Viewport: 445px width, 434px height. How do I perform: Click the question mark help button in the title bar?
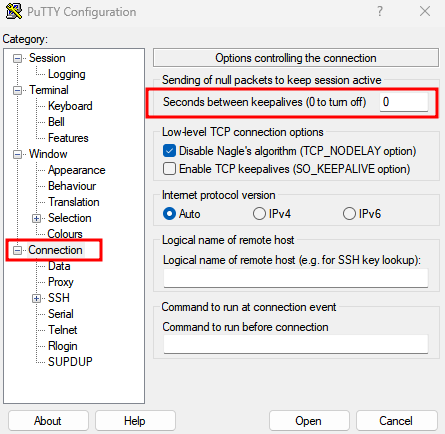coord(380,12)
